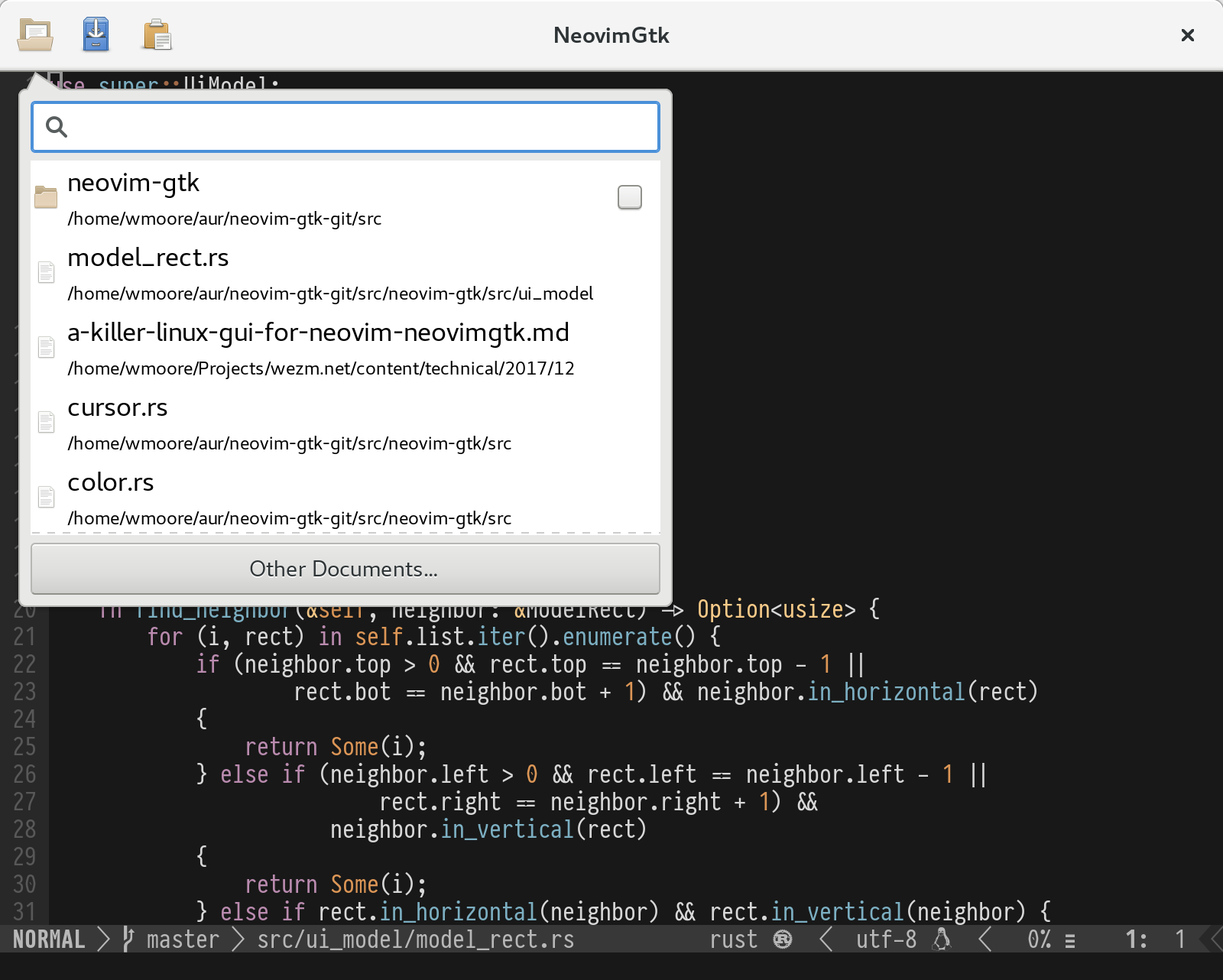Click the NeovimGtk window title
Screen dimensions: 1223x980
611,35
